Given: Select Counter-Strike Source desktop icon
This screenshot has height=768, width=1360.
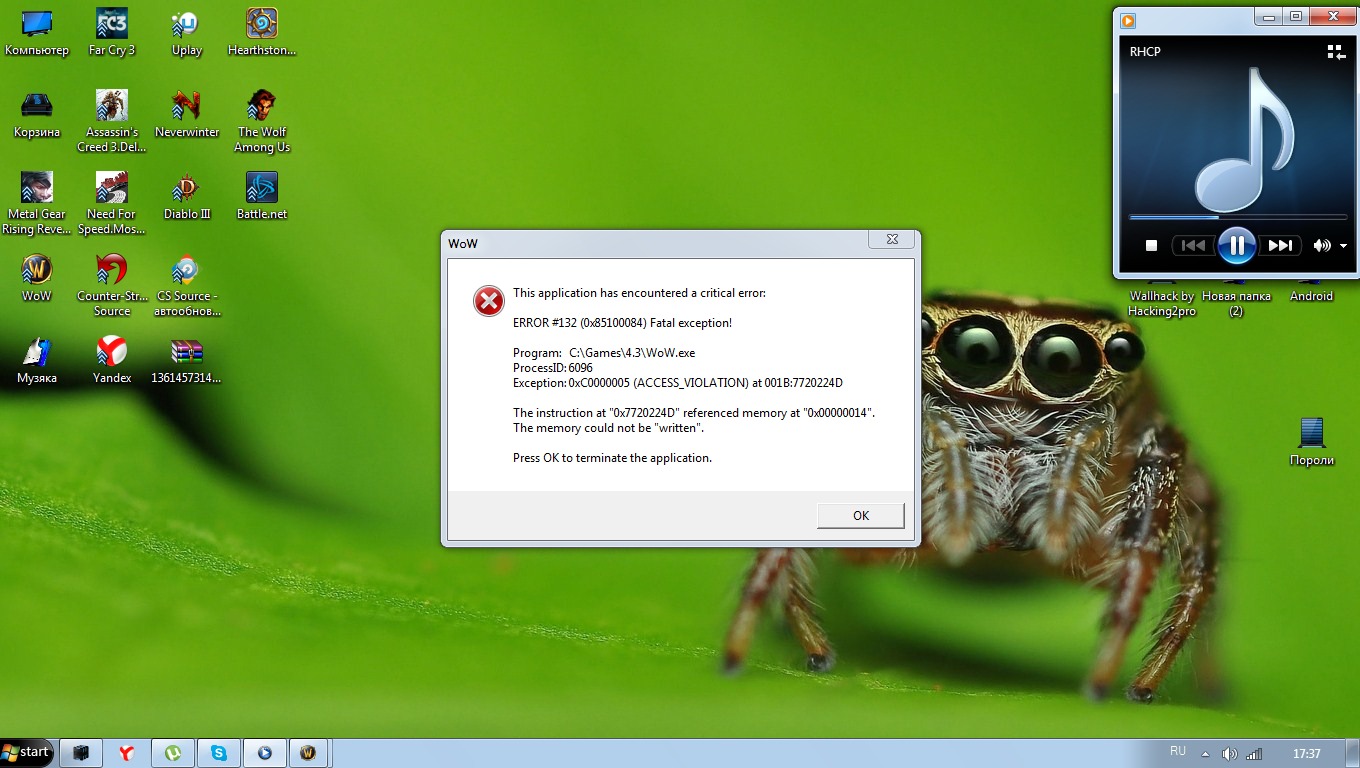Looking at the screenshot, I should 112,286.
